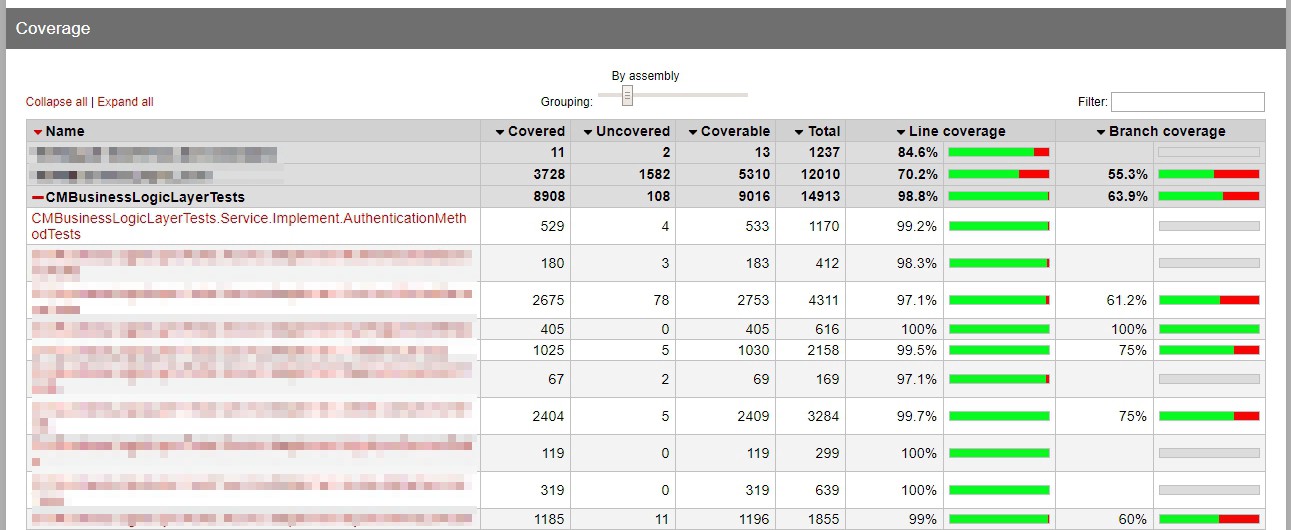Screen dimensions: 1291x530
Task: Sort table by Total column
Action: [x=799, y=132]
